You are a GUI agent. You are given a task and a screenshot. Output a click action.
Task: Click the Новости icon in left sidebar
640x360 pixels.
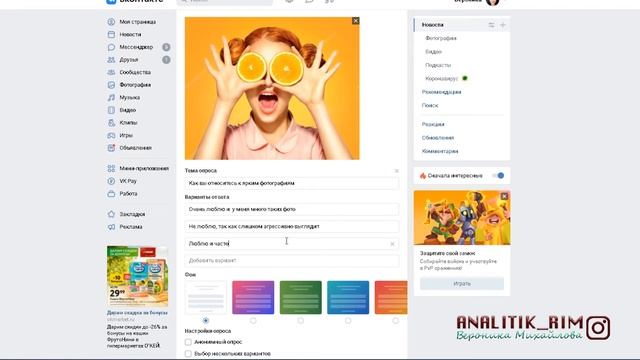111,34
